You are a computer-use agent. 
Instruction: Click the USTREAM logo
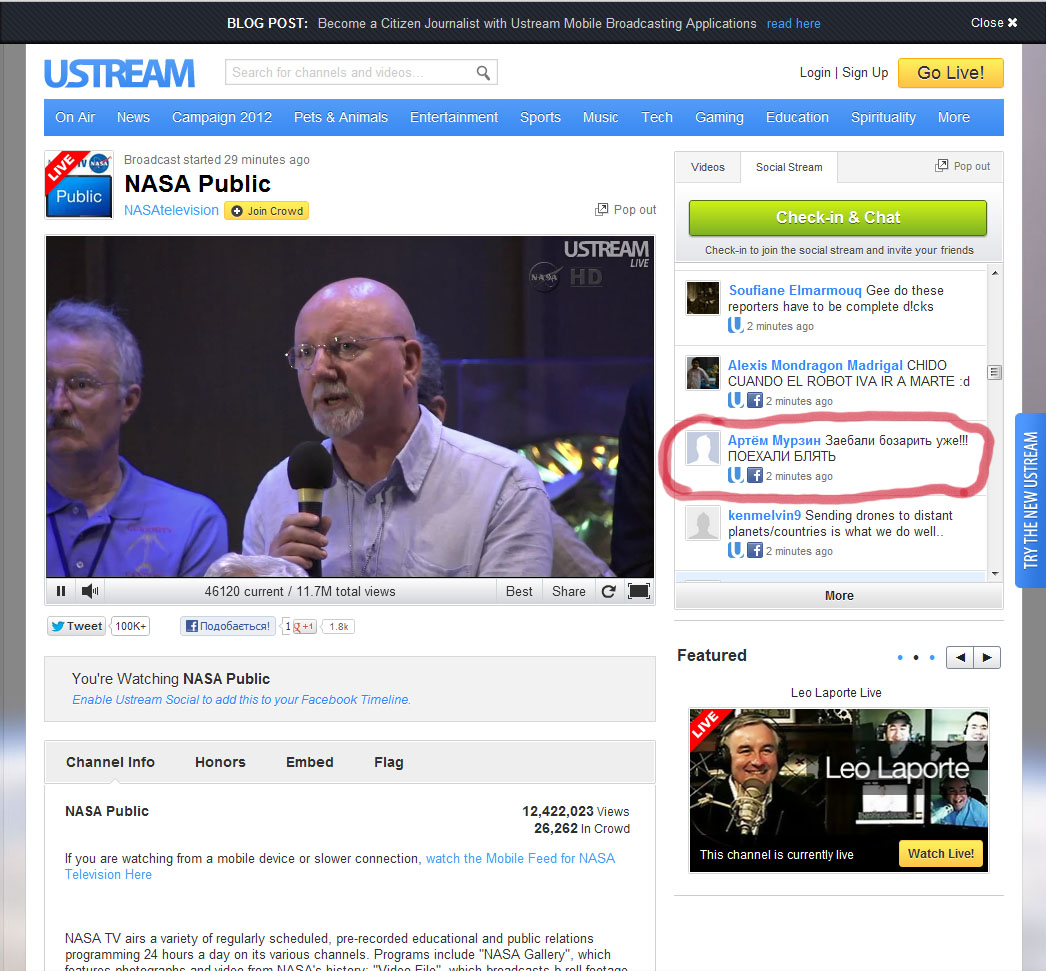point(119,73)
